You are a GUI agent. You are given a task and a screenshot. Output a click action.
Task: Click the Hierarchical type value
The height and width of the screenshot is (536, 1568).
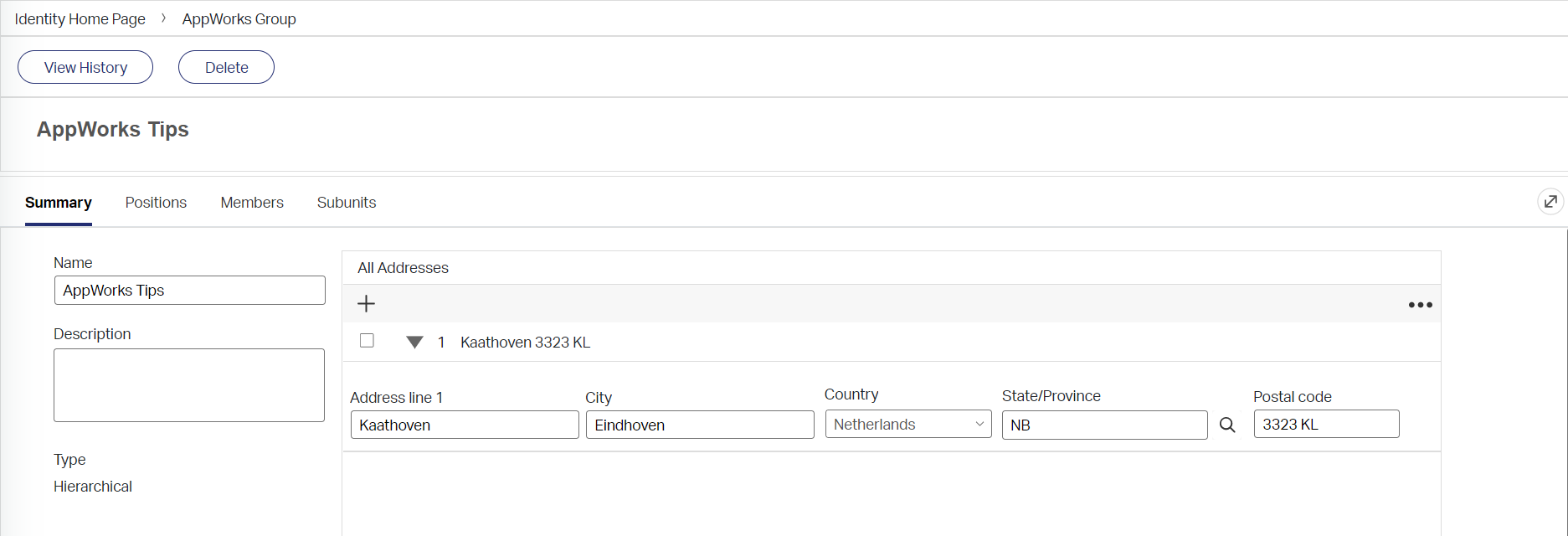[93, 487]
